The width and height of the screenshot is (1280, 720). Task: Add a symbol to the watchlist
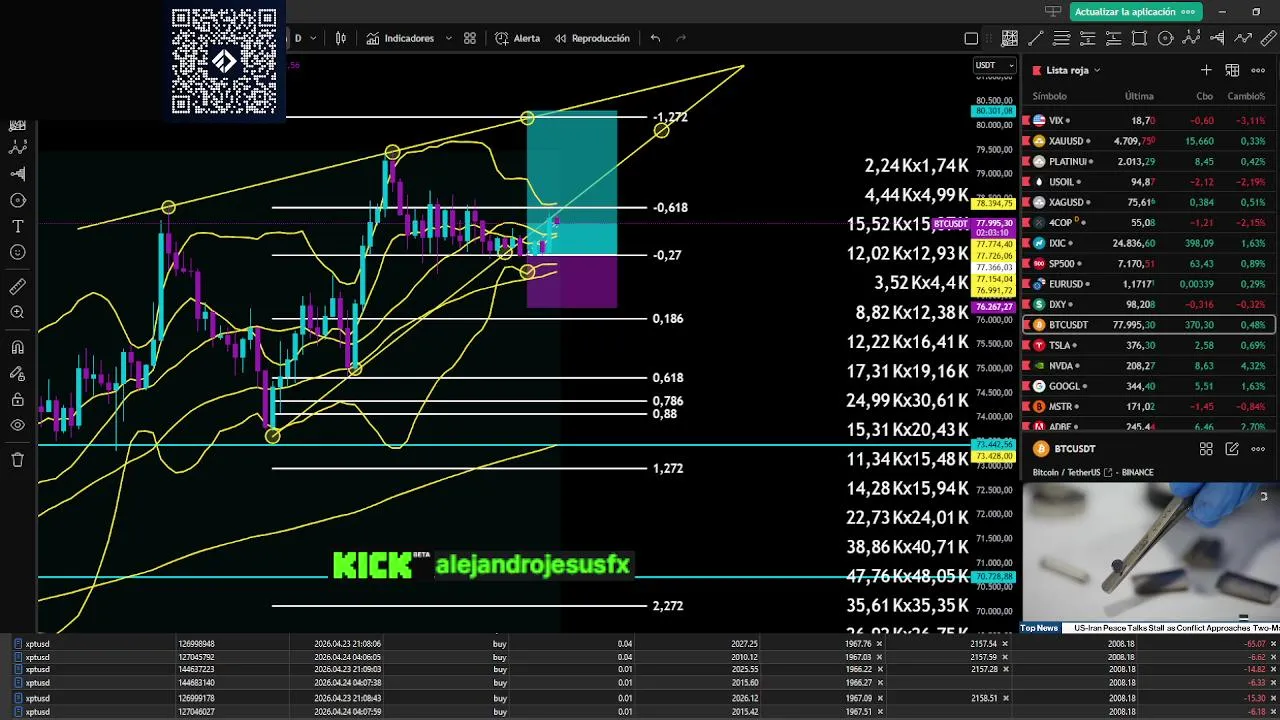coord(1206,70)
